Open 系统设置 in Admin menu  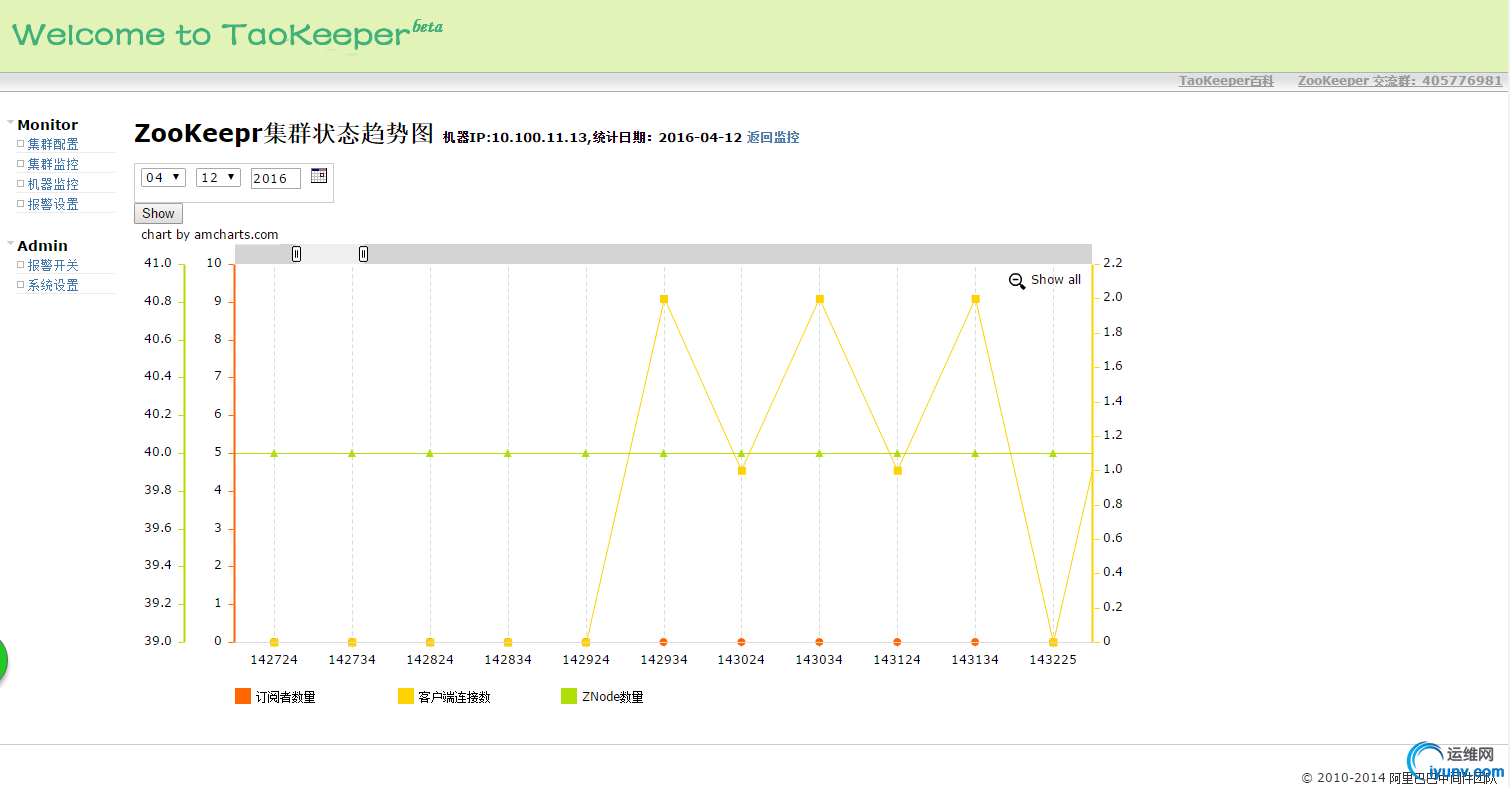[53, 285]
